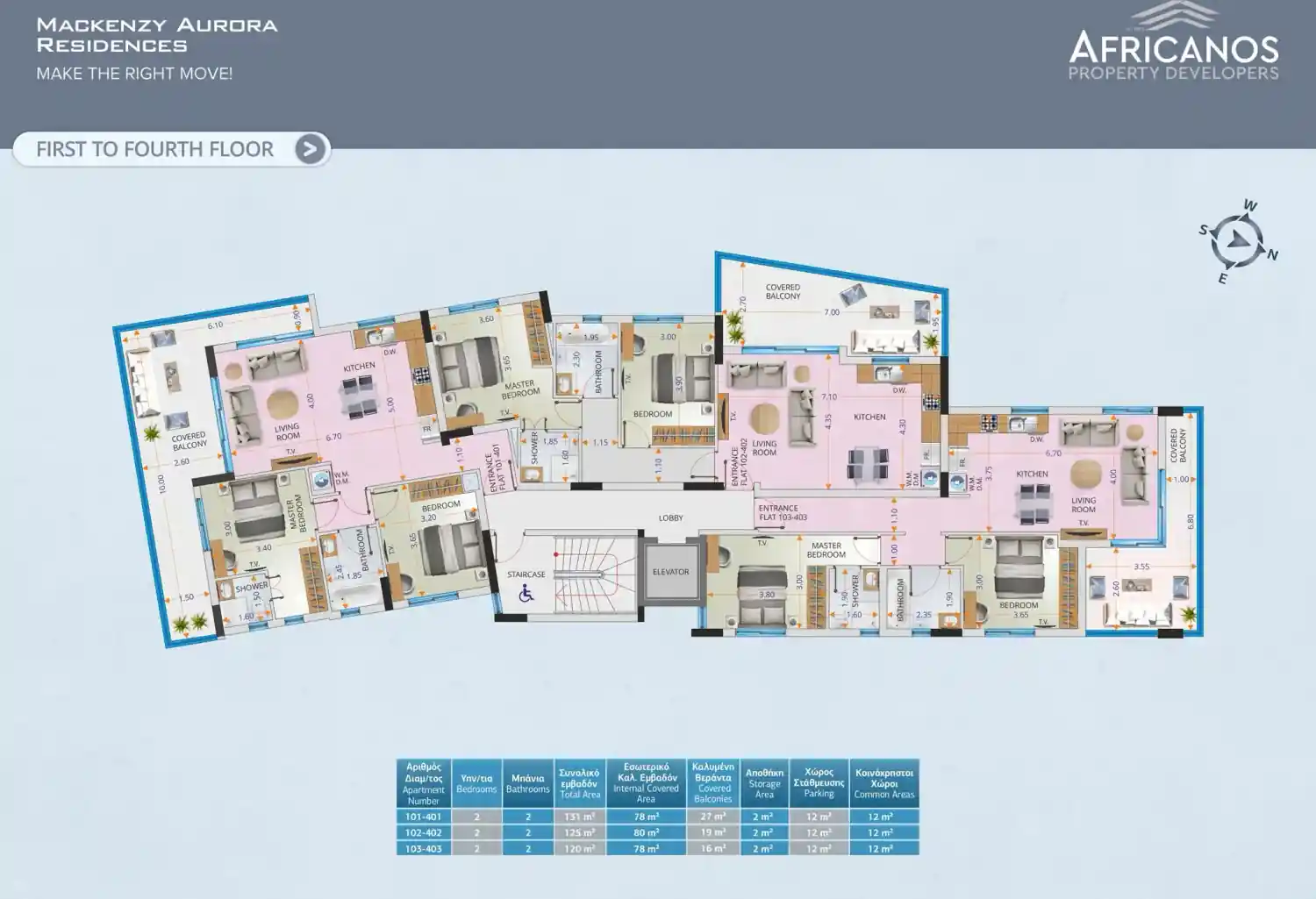Select the 101-401 apartment row
The width and height of the screenshot is (1316, 899).
click(x=657, y=817)
